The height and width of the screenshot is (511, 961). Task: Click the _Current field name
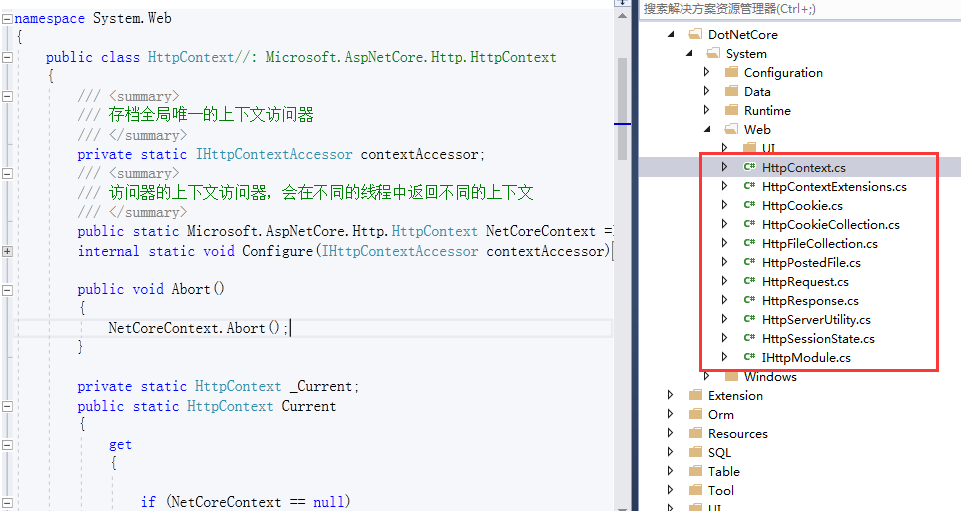(x=321, y=387)
